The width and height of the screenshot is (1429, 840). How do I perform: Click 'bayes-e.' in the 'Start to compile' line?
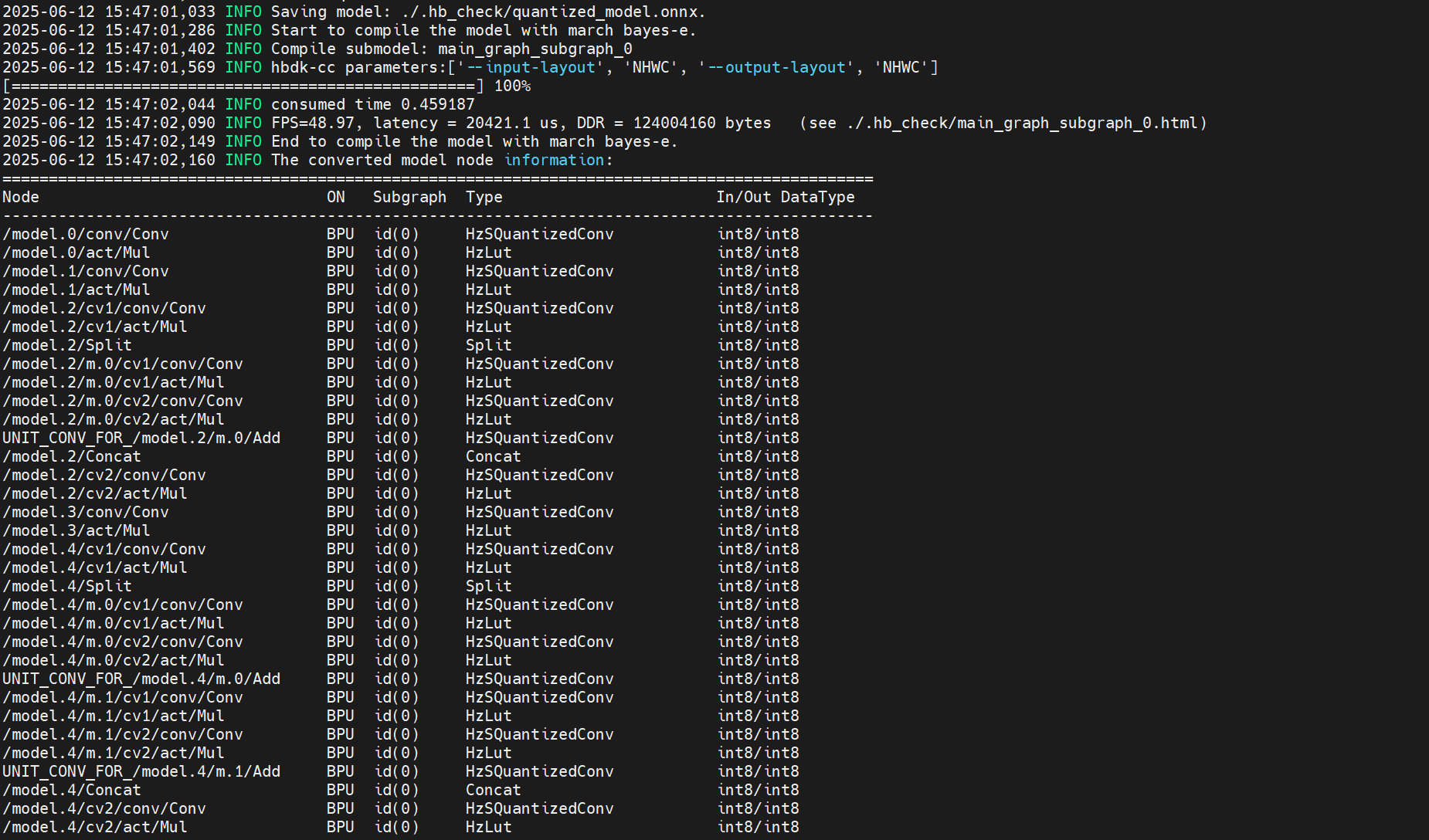pos(660,30)
